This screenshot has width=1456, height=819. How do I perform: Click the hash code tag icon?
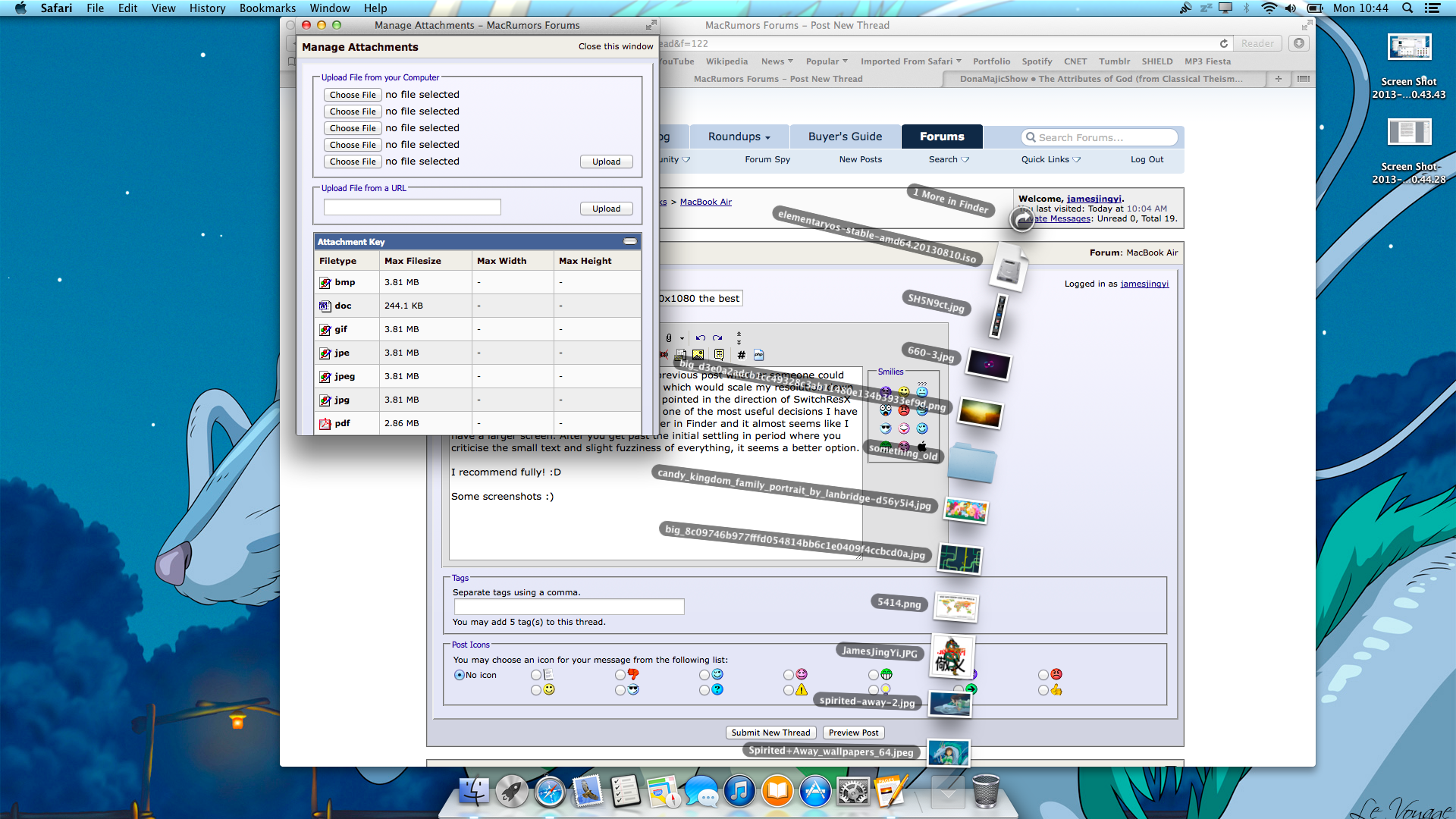(x=741, y=355)
